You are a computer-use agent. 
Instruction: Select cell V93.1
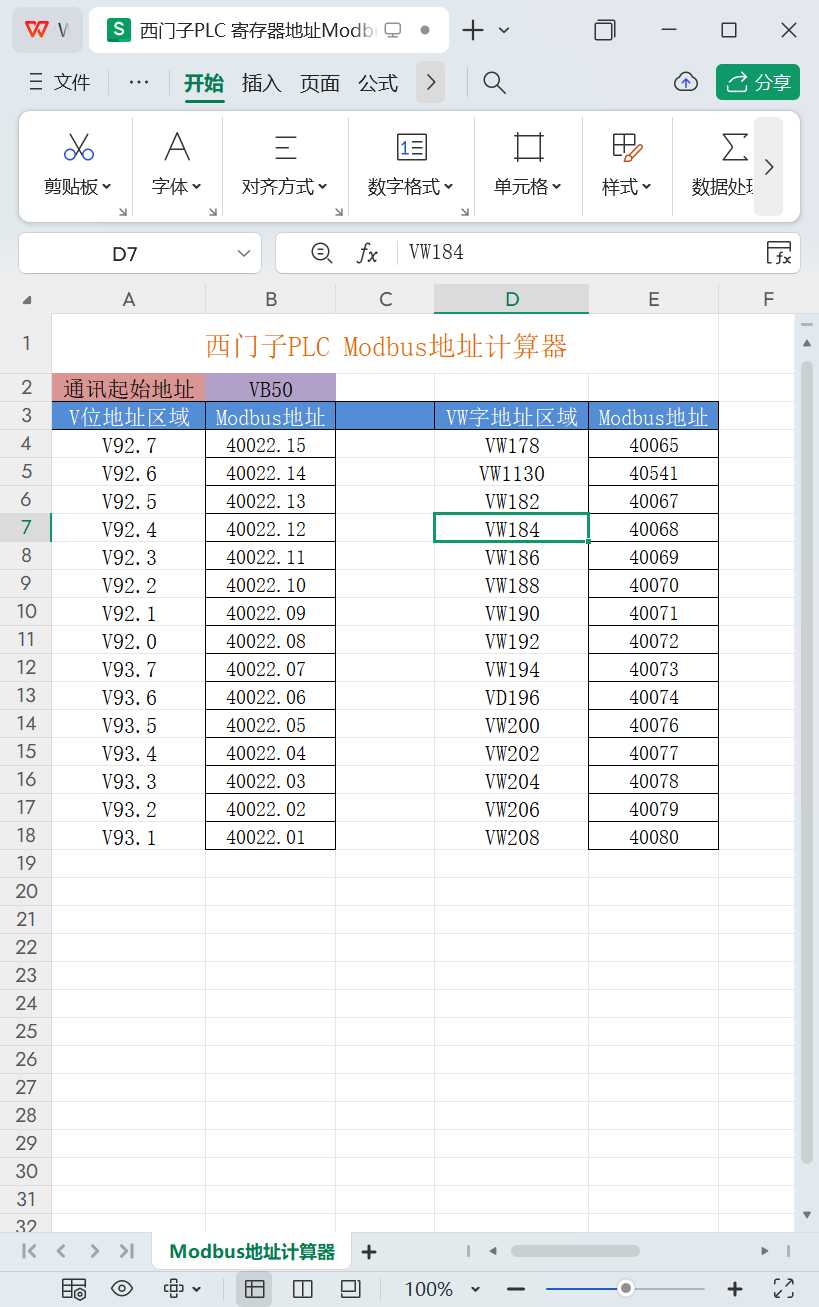pyautogui.click(x=129, y=836)
